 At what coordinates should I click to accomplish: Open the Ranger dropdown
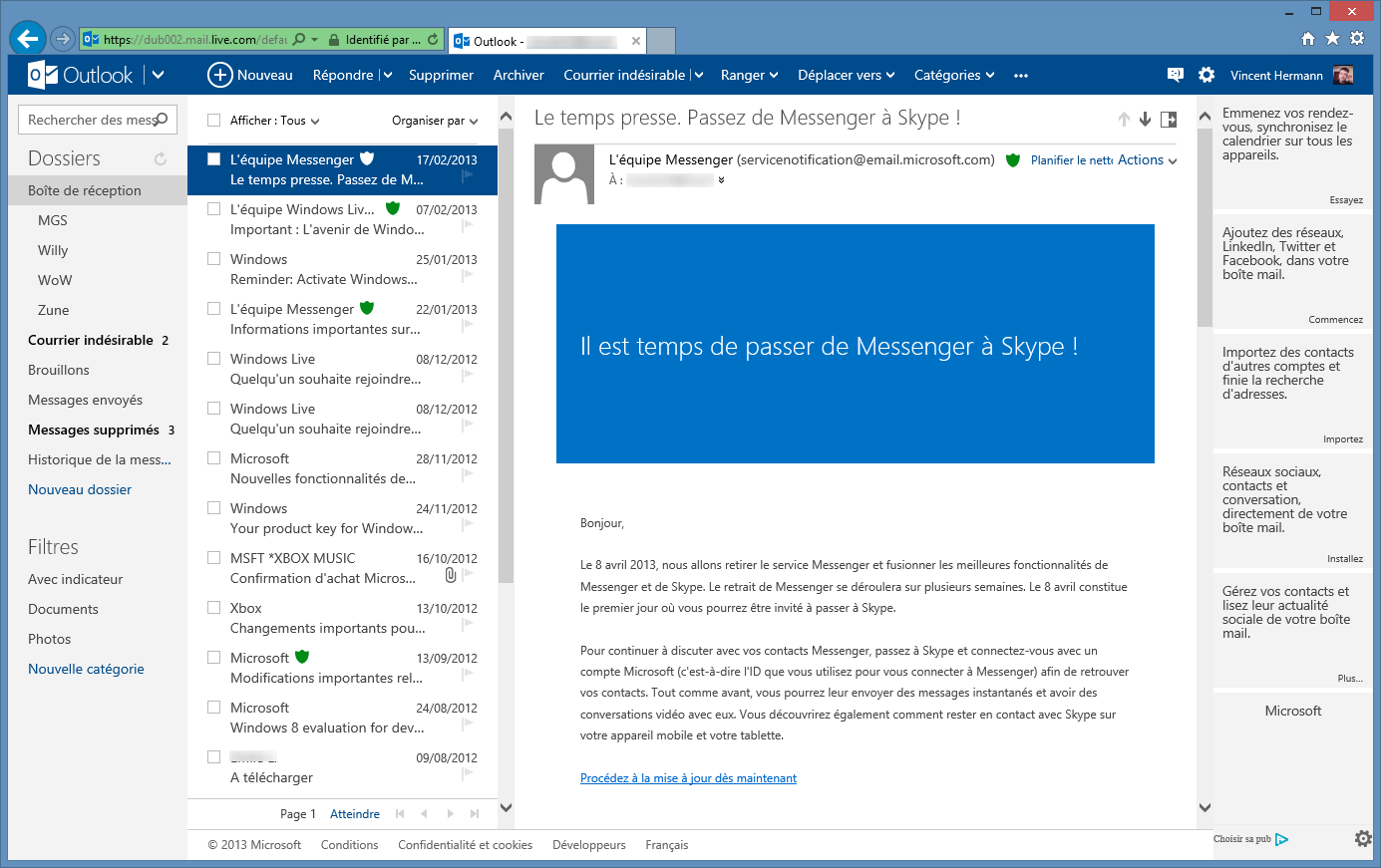pyautogui.click(x=749, y=75)
